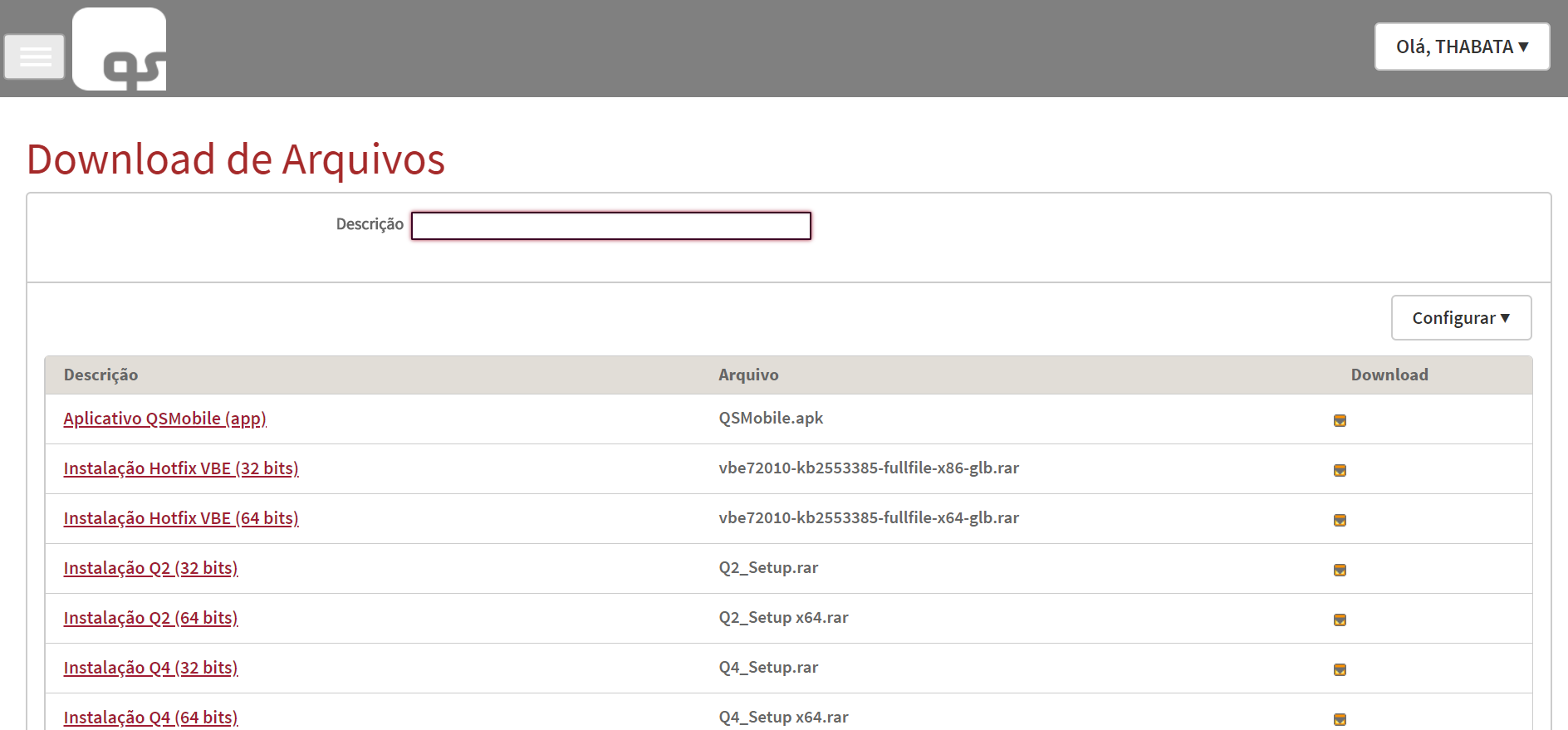Download Q4_Setup.rar via its download icon
This screenshot has width=1568, height=730.
1340,669
